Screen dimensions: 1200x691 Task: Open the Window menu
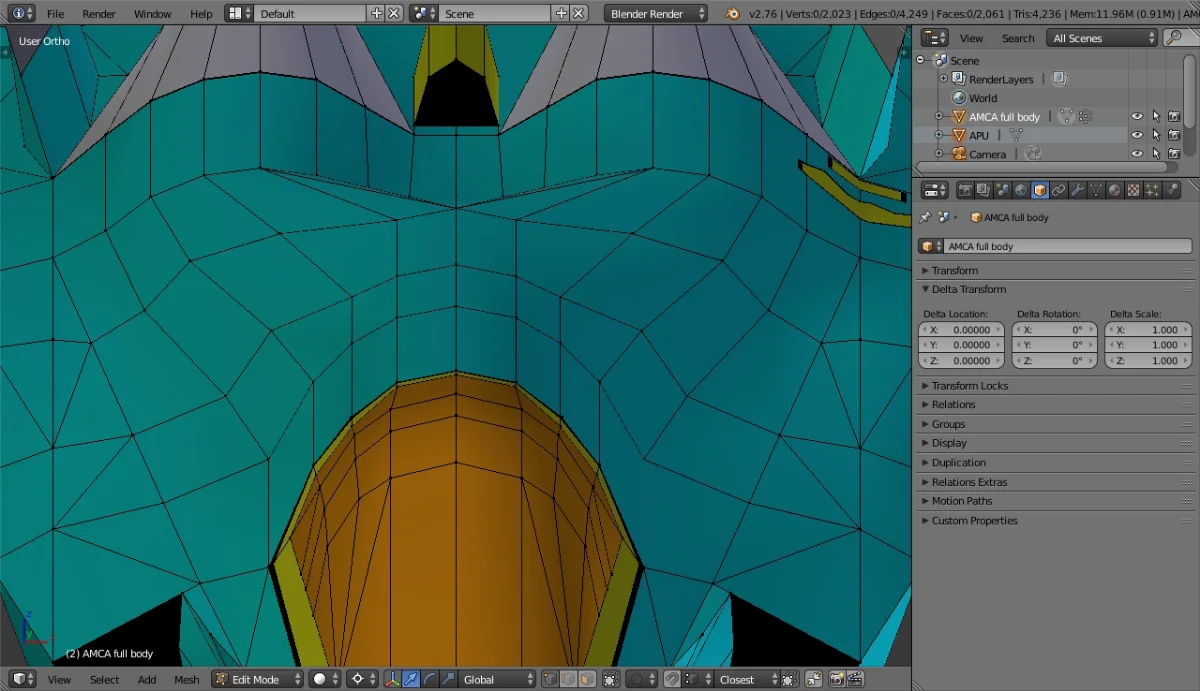click(152, 14)
